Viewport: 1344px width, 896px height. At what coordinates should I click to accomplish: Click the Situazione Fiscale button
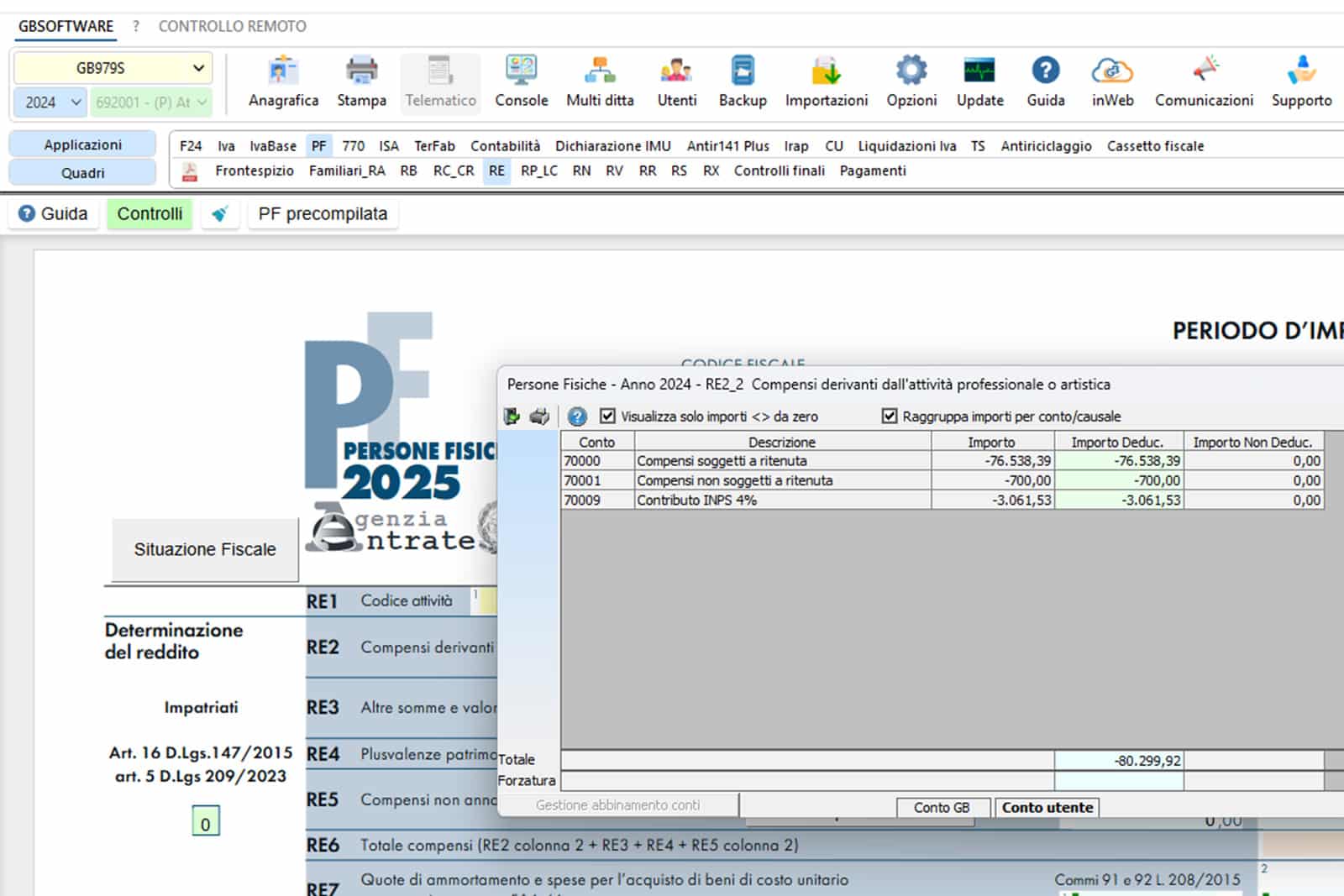click(205, 549)
